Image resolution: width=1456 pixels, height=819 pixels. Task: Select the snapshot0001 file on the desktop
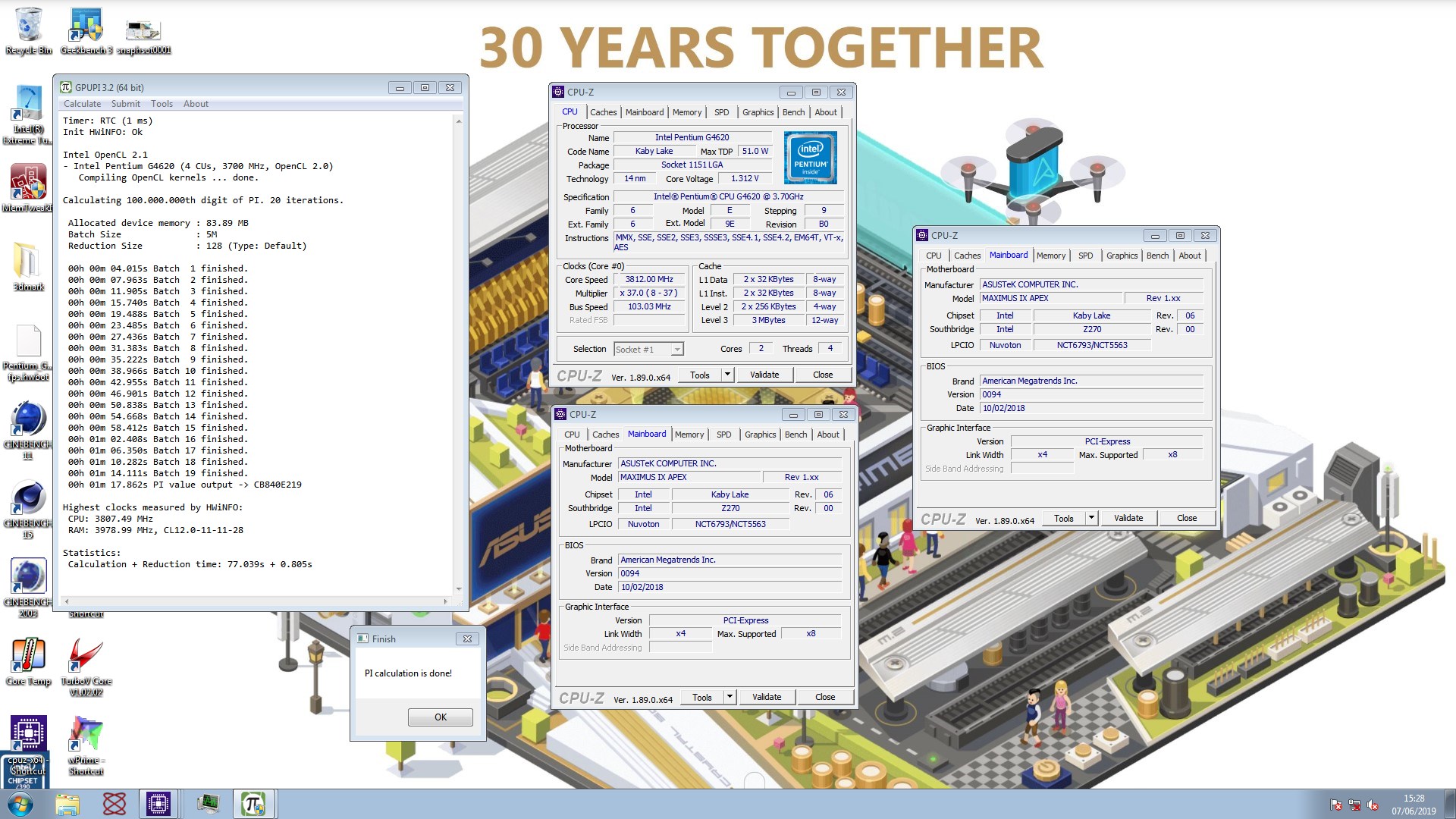[x=143, y=36]
